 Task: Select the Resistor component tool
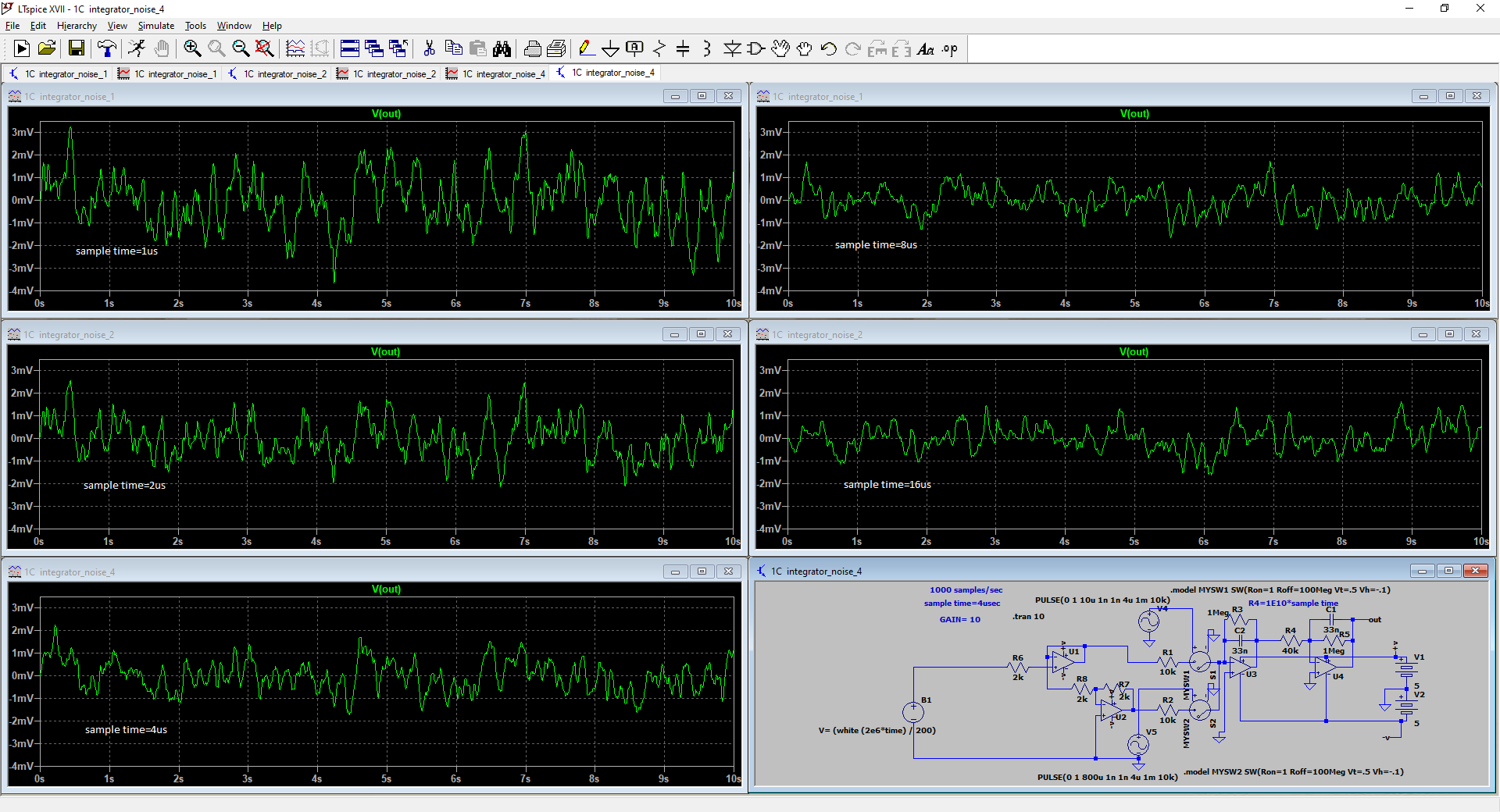[659, 49]
